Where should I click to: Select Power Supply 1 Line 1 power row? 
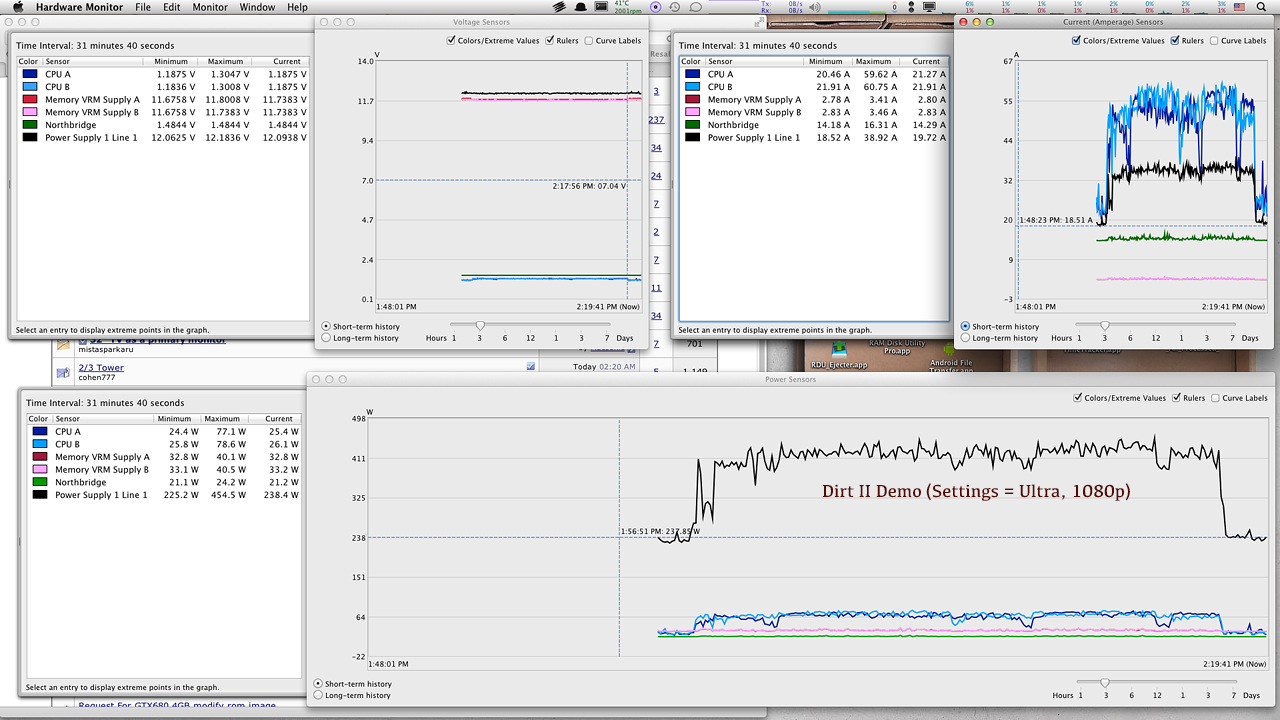100,495
